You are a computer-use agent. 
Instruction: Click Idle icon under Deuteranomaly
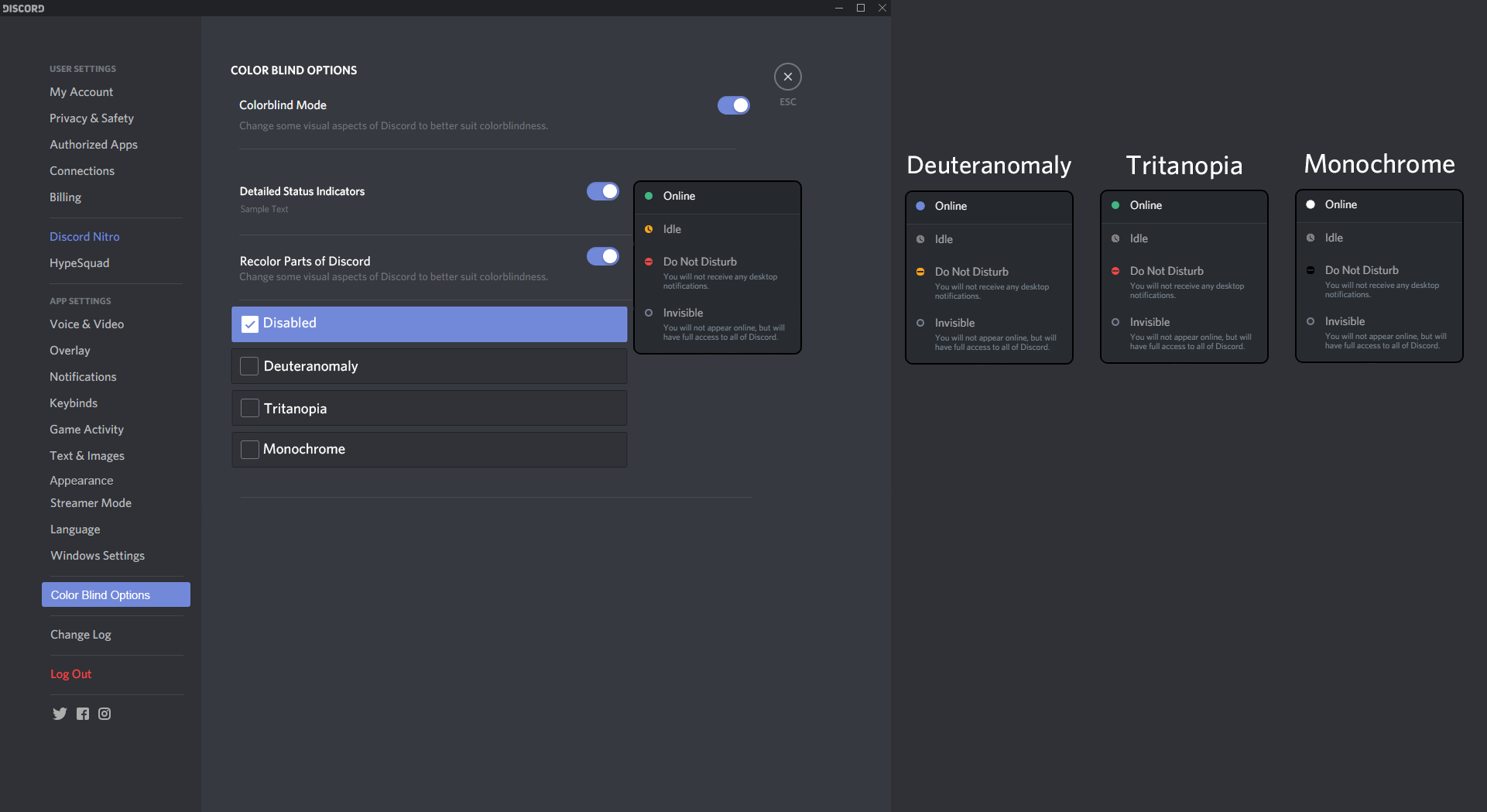[920, 239]
